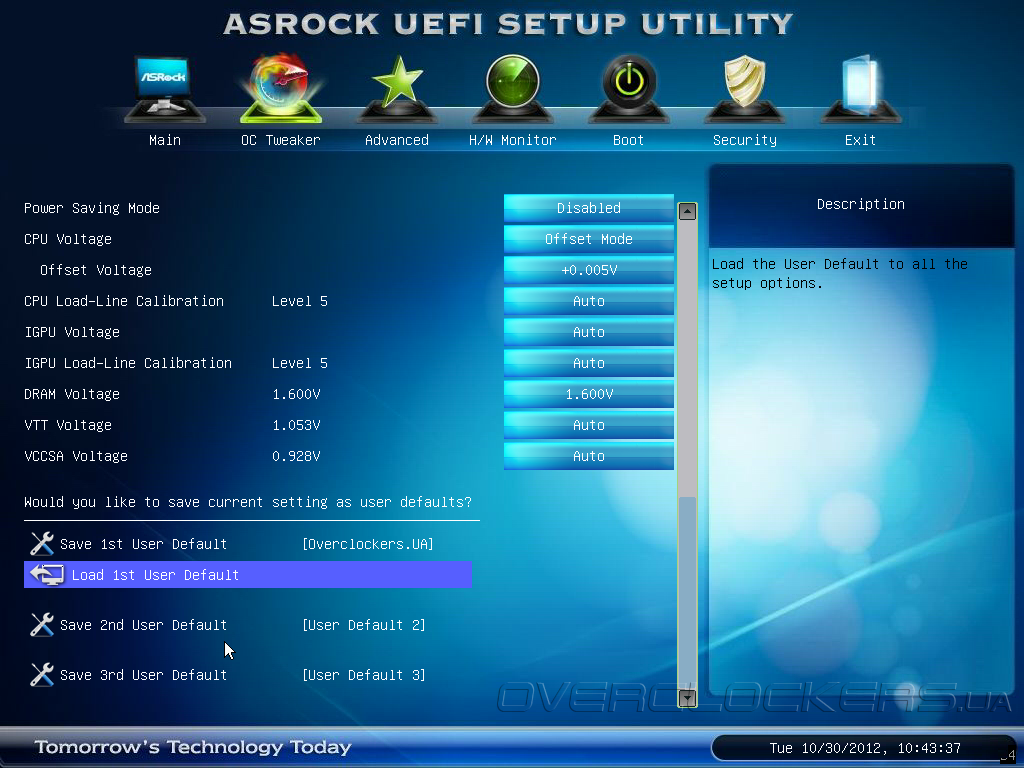Select the IGPU Voltage label

[x=72, y=332]
